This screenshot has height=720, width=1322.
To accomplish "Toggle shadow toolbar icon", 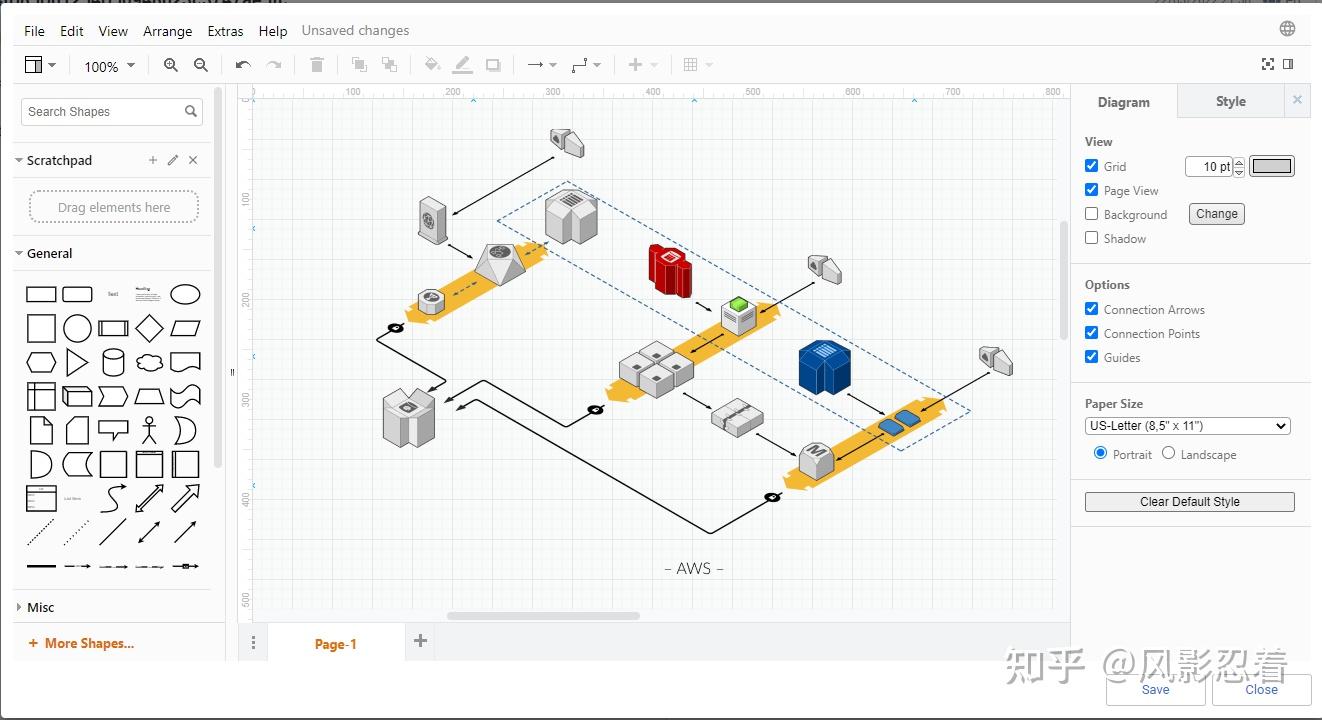I will pyautogui.click(x=493, y=65).
